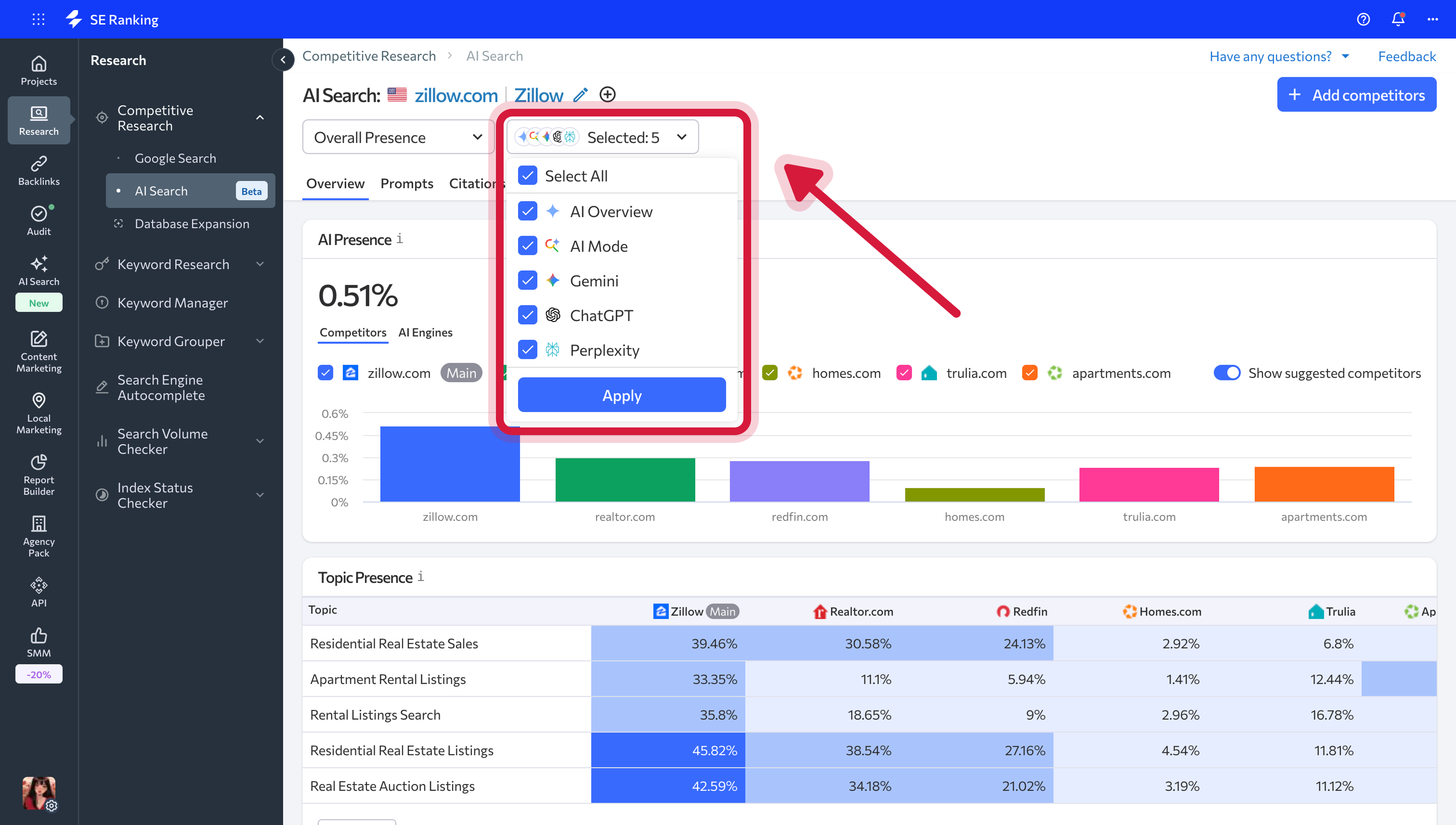Uncheck the apartments.com competitor checkbox
Viewport: 1456px width, 825px height.
[1030, 373]
